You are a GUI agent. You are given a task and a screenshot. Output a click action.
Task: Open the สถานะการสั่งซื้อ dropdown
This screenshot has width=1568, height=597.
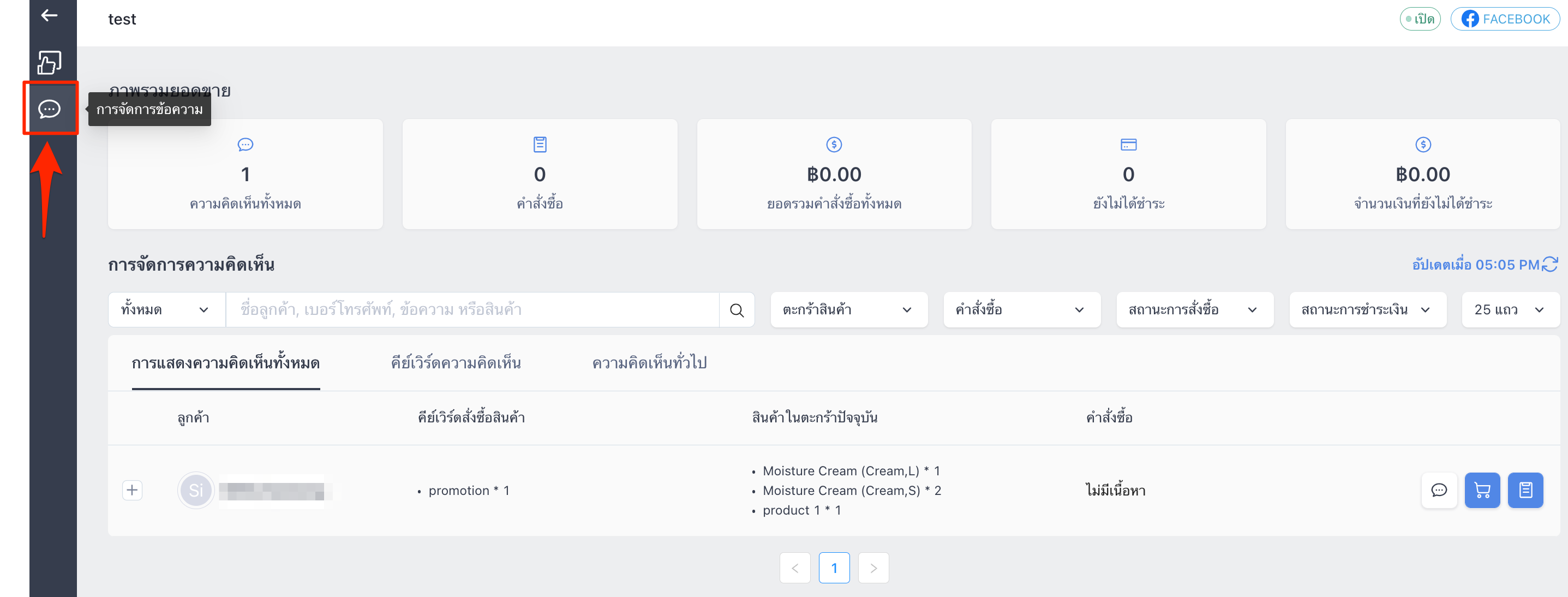coord(1194,310)
